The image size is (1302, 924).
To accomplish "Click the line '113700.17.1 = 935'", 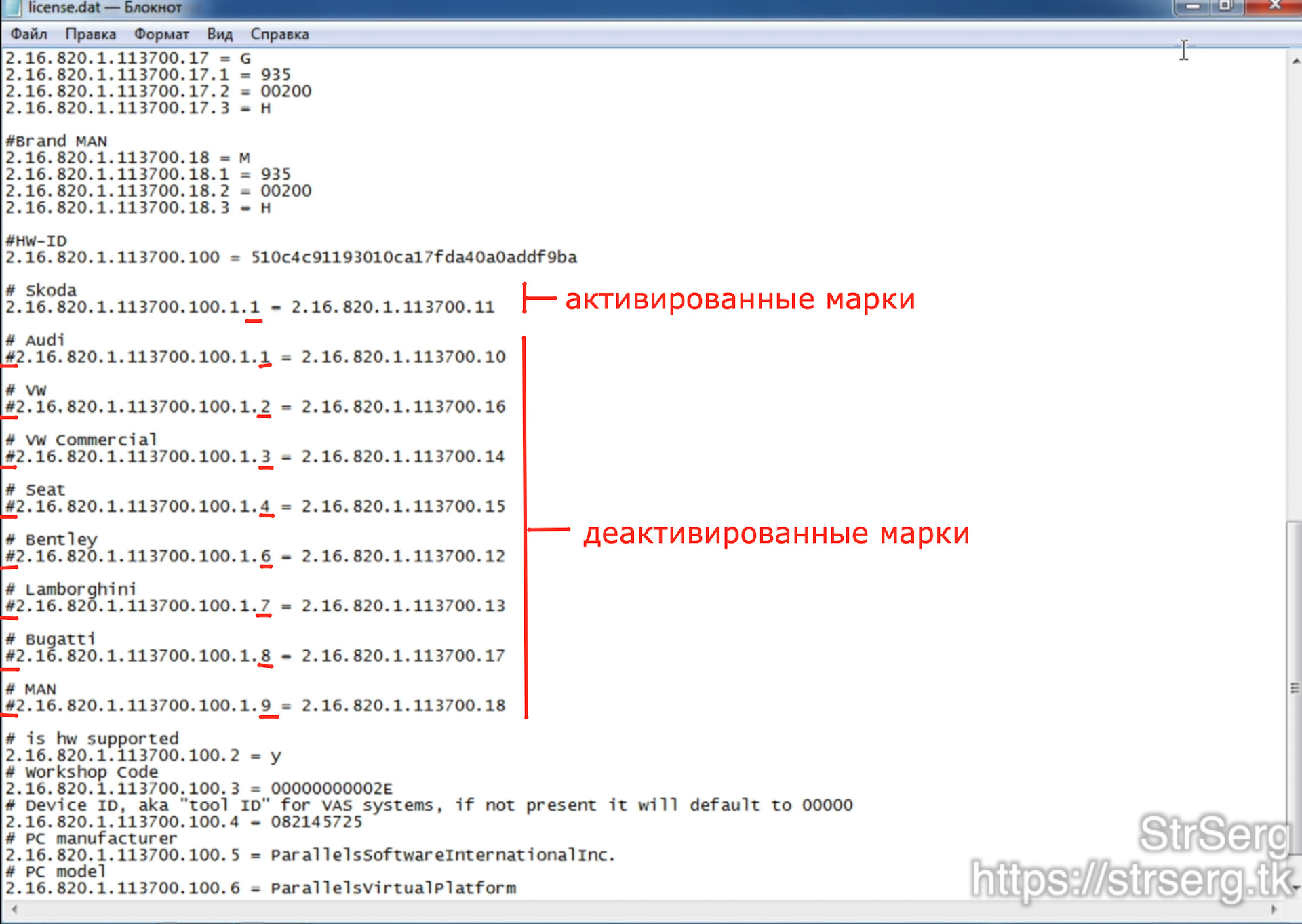I will click(149, 75).
